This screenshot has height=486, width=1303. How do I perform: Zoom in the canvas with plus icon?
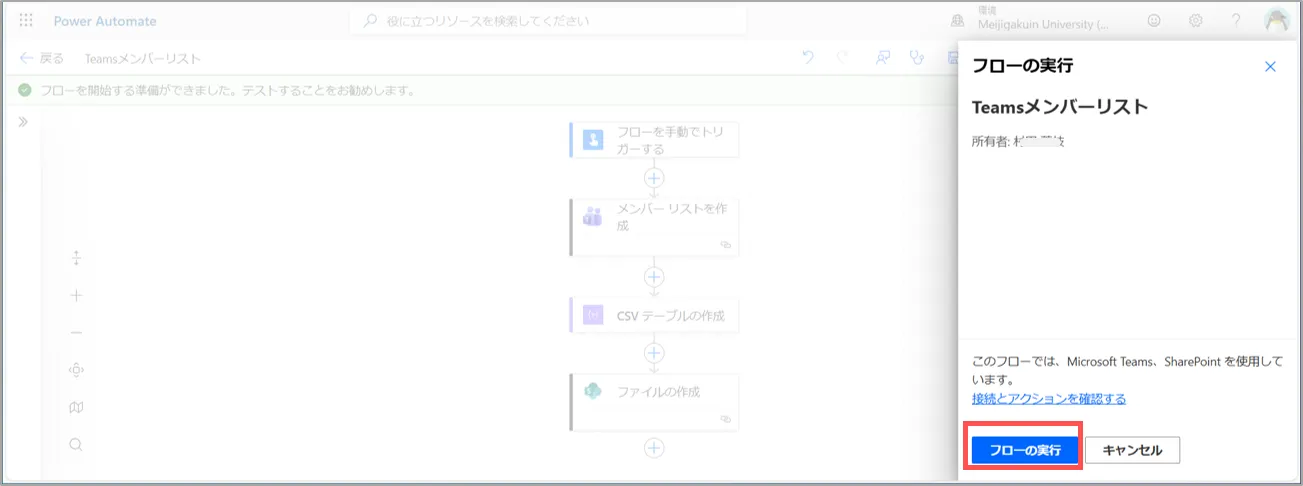[x=76, y=295]
